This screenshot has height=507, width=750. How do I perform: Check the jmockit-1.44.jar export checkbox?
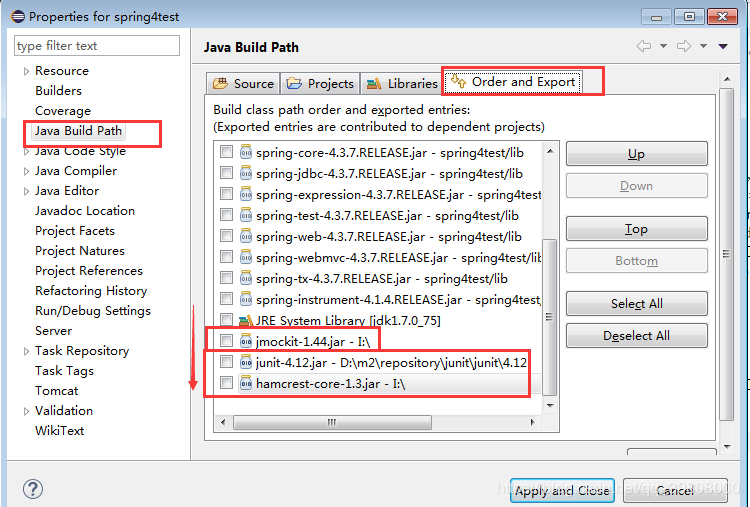[x=226, y=341]
